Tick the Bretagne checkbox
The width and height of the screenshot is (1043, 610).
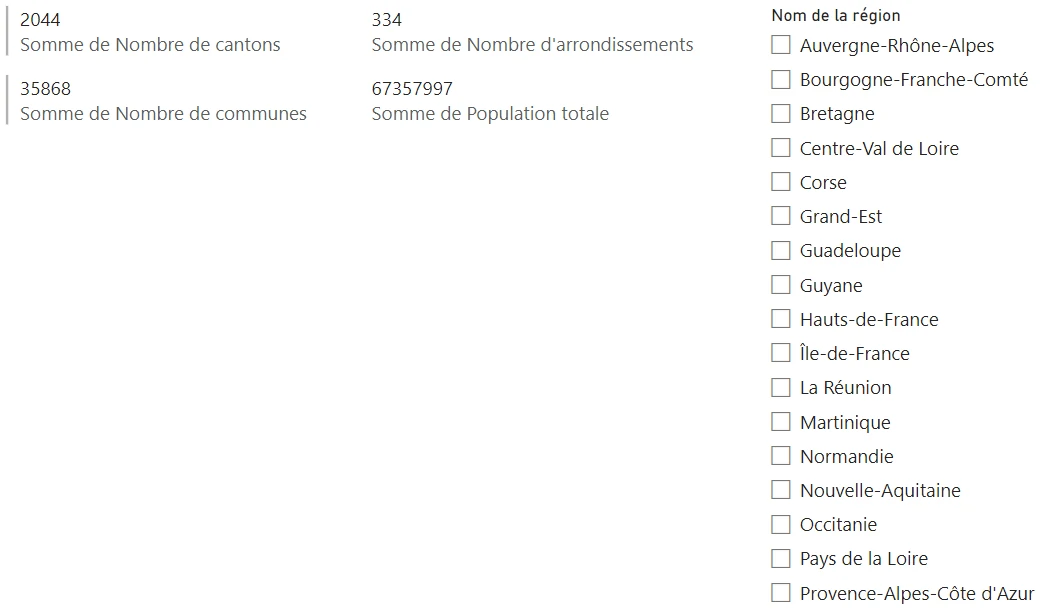point(781,113)
